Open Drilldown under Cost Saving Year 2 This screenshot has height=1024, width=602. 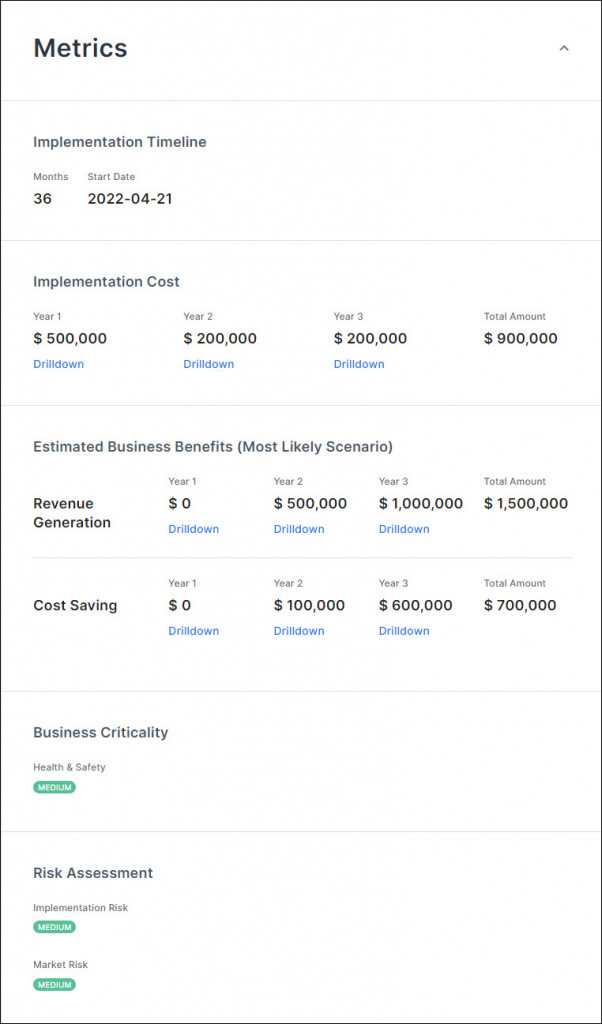[298, 631]
